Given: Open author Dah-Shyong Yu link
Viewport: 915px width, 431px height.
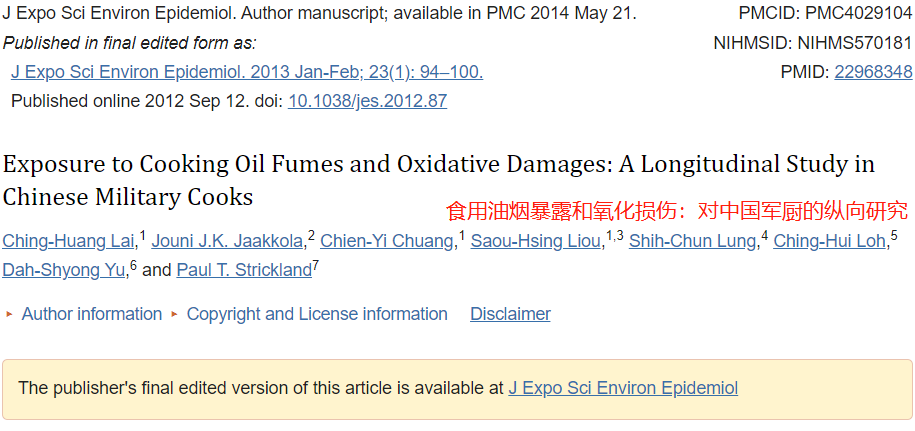Looking at the screenshot, I should pyautogui.click(x=64, y=271).
